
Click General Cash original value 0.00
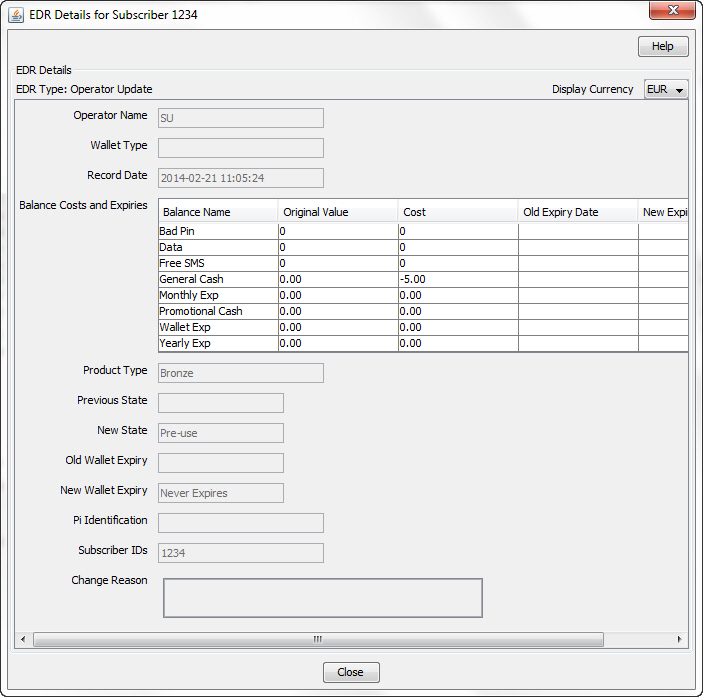[x=338, y=279]
